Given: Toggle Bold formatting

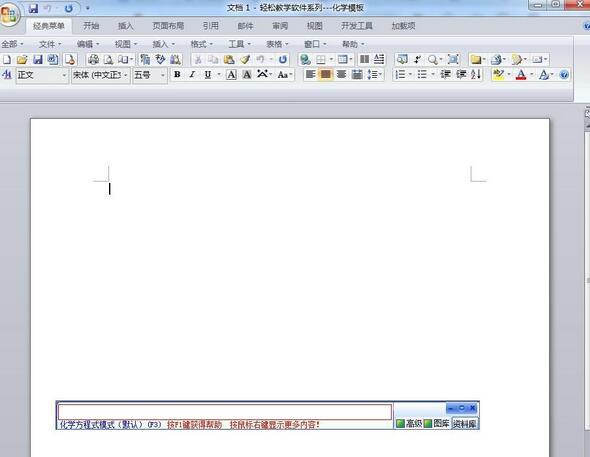Looking at the screenshot, I should point(177,74).
